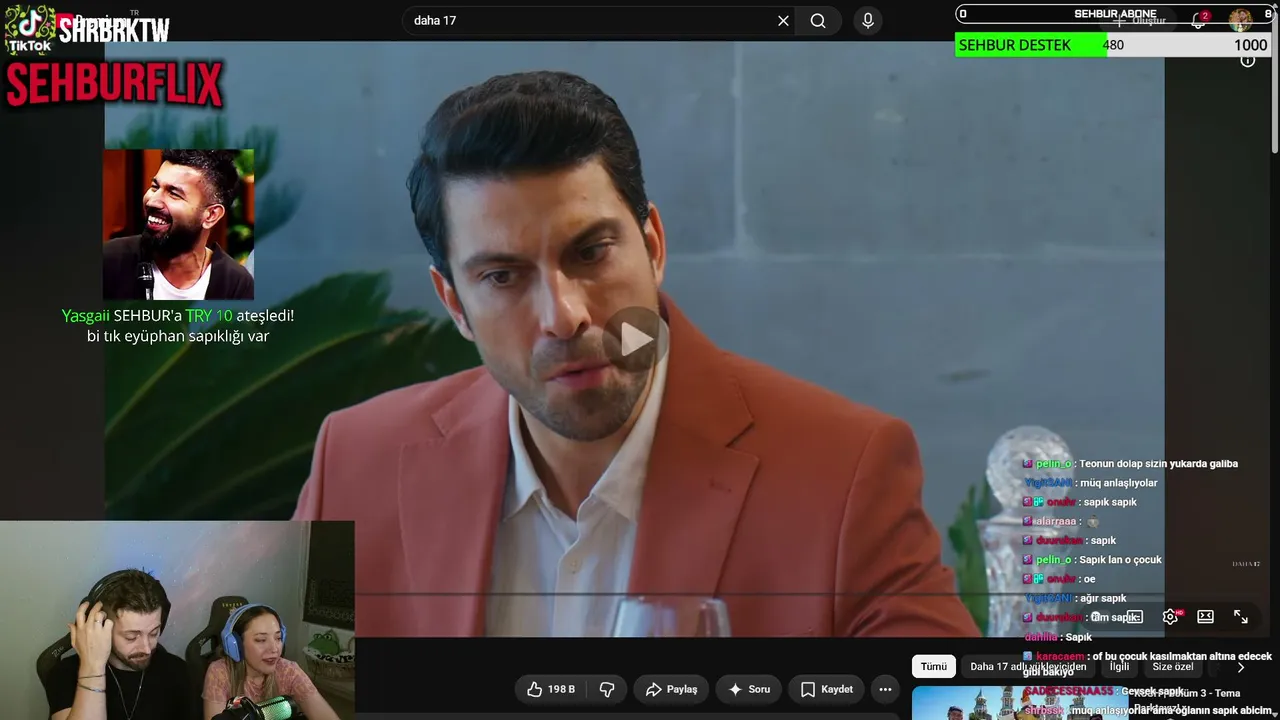Select the Tümü filter chip

pos(934,667)
